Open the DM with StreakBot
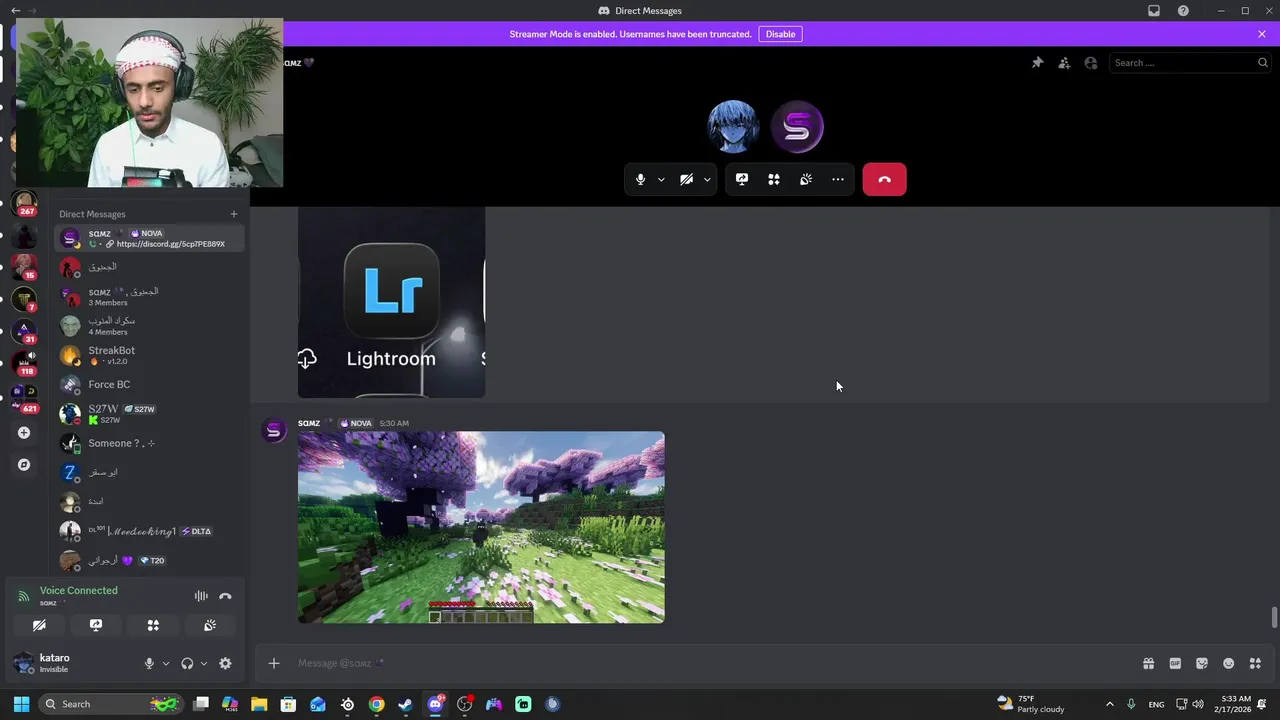This screenshot has width=1280, height=720. [x=149, y=355]
